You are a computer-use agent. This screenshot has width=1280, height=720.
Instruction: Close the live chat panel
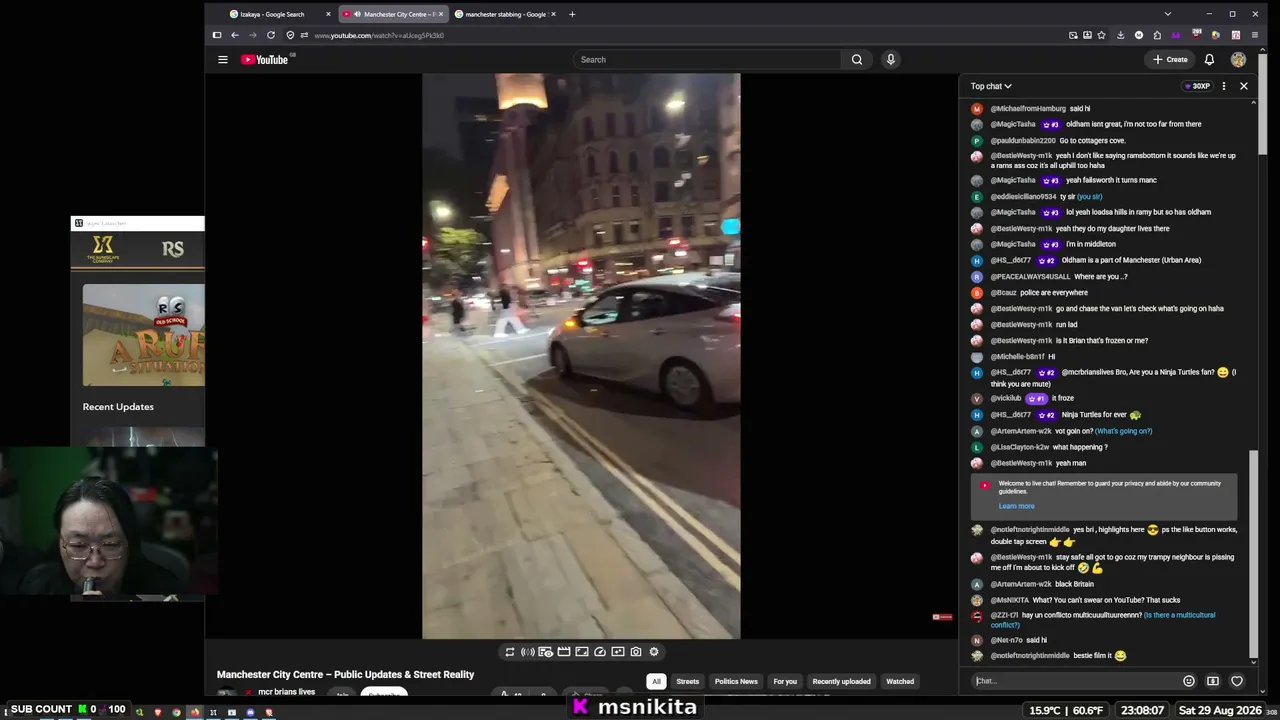1244,86
